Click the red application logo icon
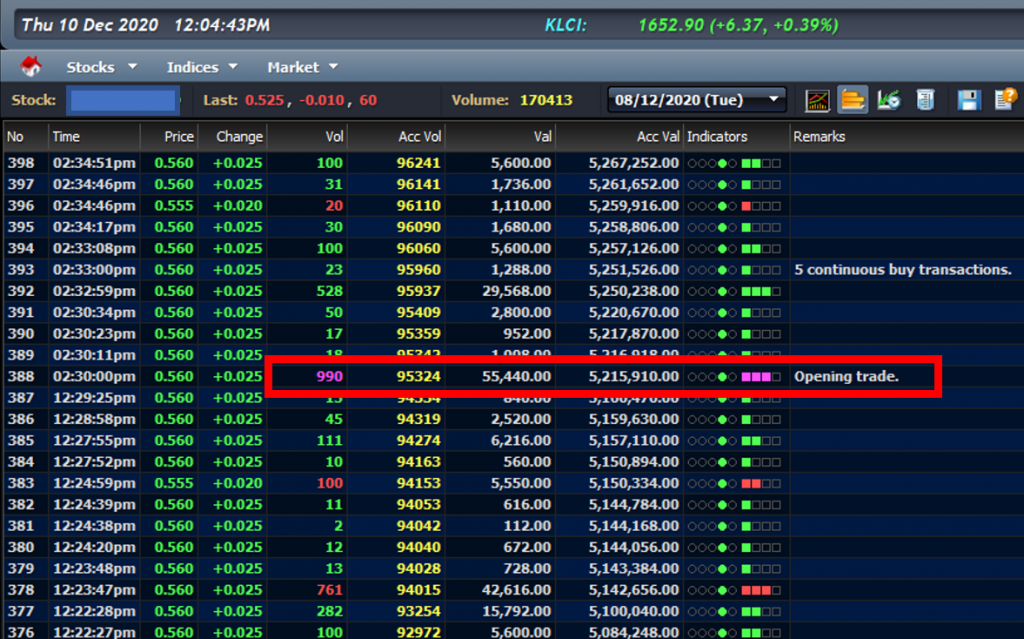The width and height of the screenshot is (1024, 639). click(30, 66)
